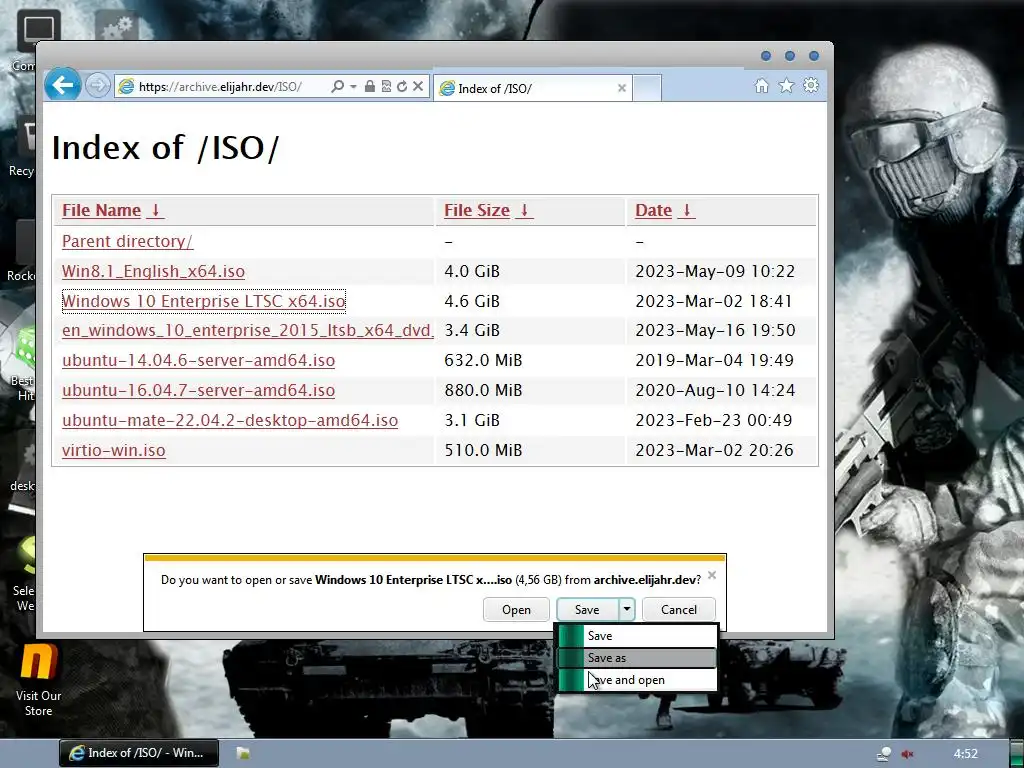Refresh the page with the reload icon
Screen dimensions: 1024x768
402,86
